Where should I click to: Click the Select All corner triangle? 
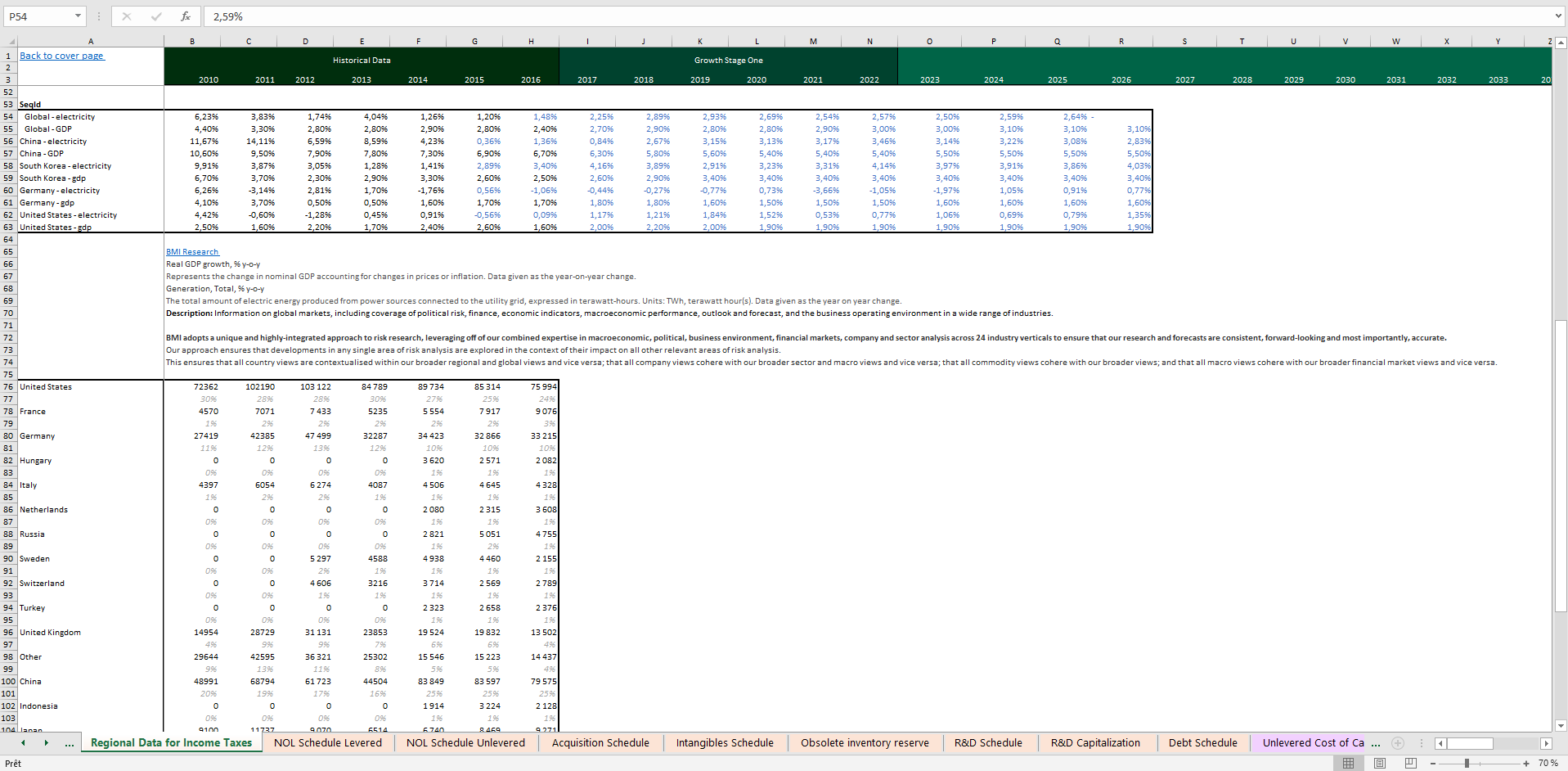coord(10,41)
